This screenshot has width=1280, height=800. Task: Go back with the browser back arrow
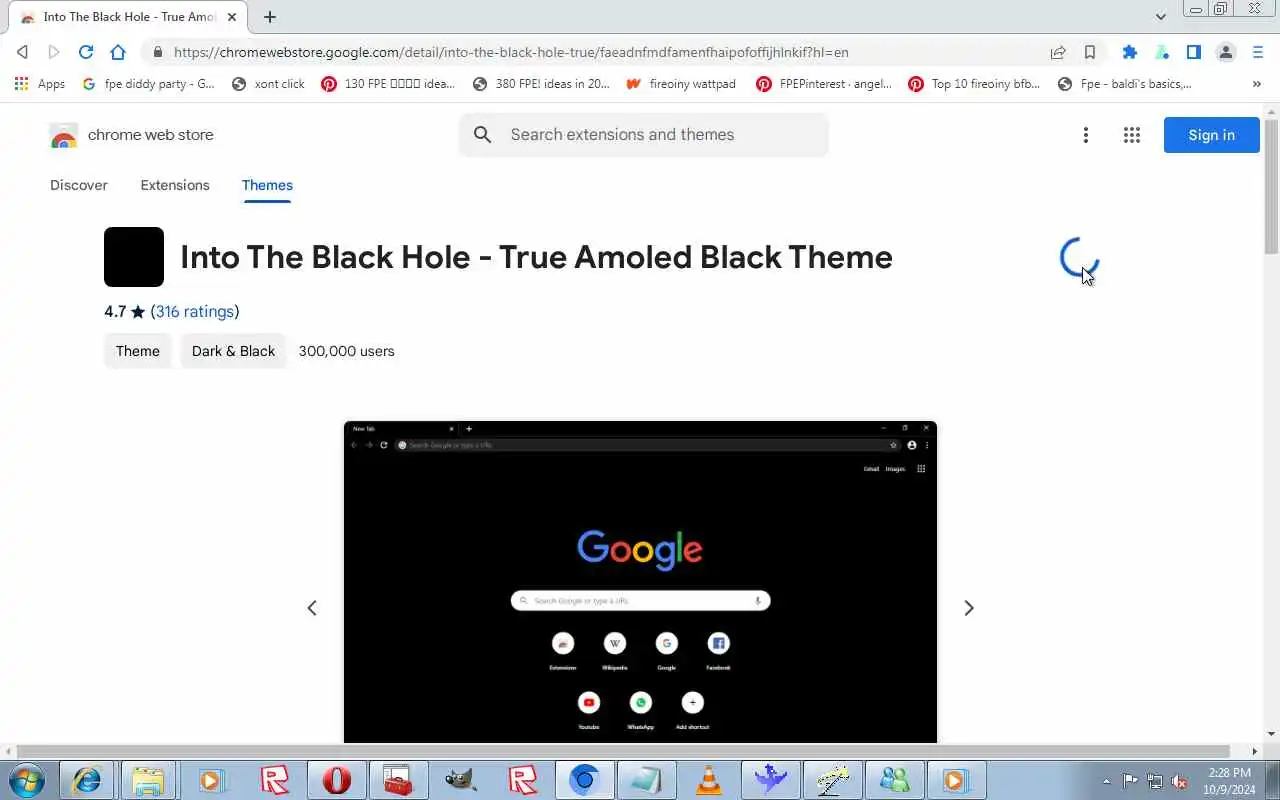click(x=22, y=52)
